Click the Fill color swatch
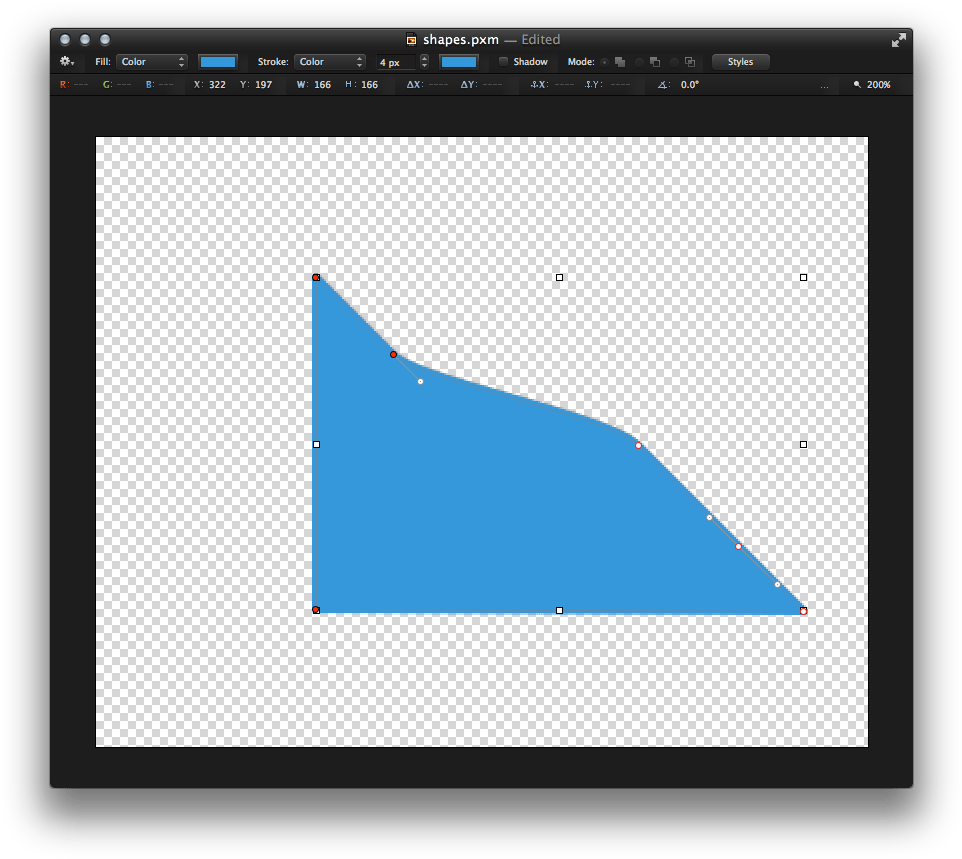The width and height of the screenshot is (962, 859). tap(218, 61)
